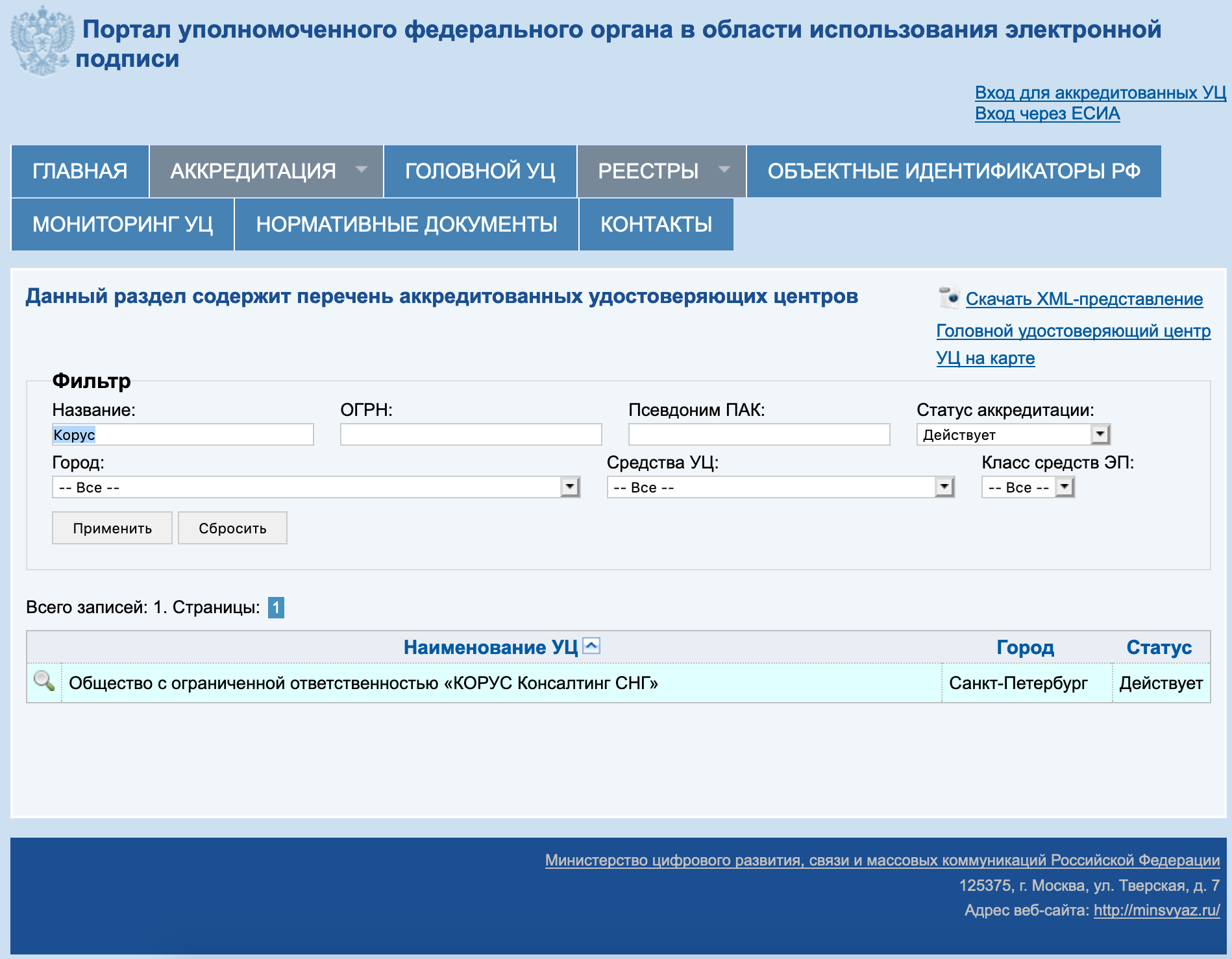Click into the ОГРН input field
This screenshot has height=959, width=1232.
(471, 434)
